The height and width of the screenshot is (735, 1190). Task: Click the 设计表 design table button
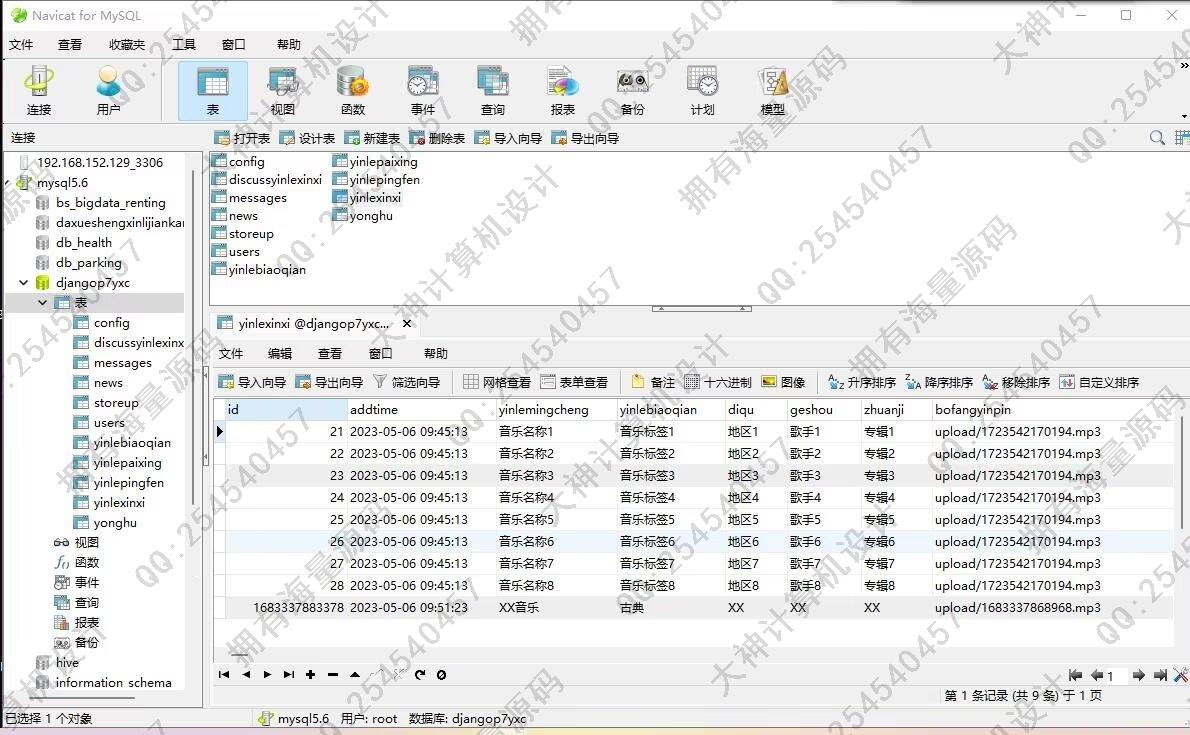(308, 139)
